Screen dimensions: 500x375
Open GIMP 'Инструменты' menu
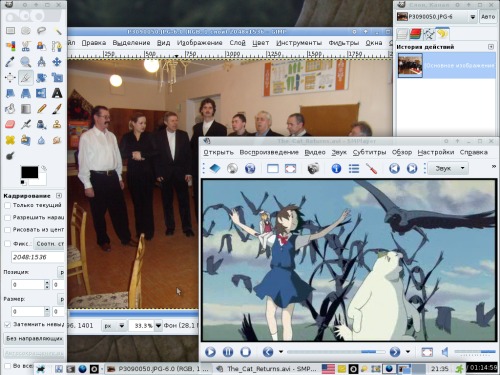coord(299,43)
